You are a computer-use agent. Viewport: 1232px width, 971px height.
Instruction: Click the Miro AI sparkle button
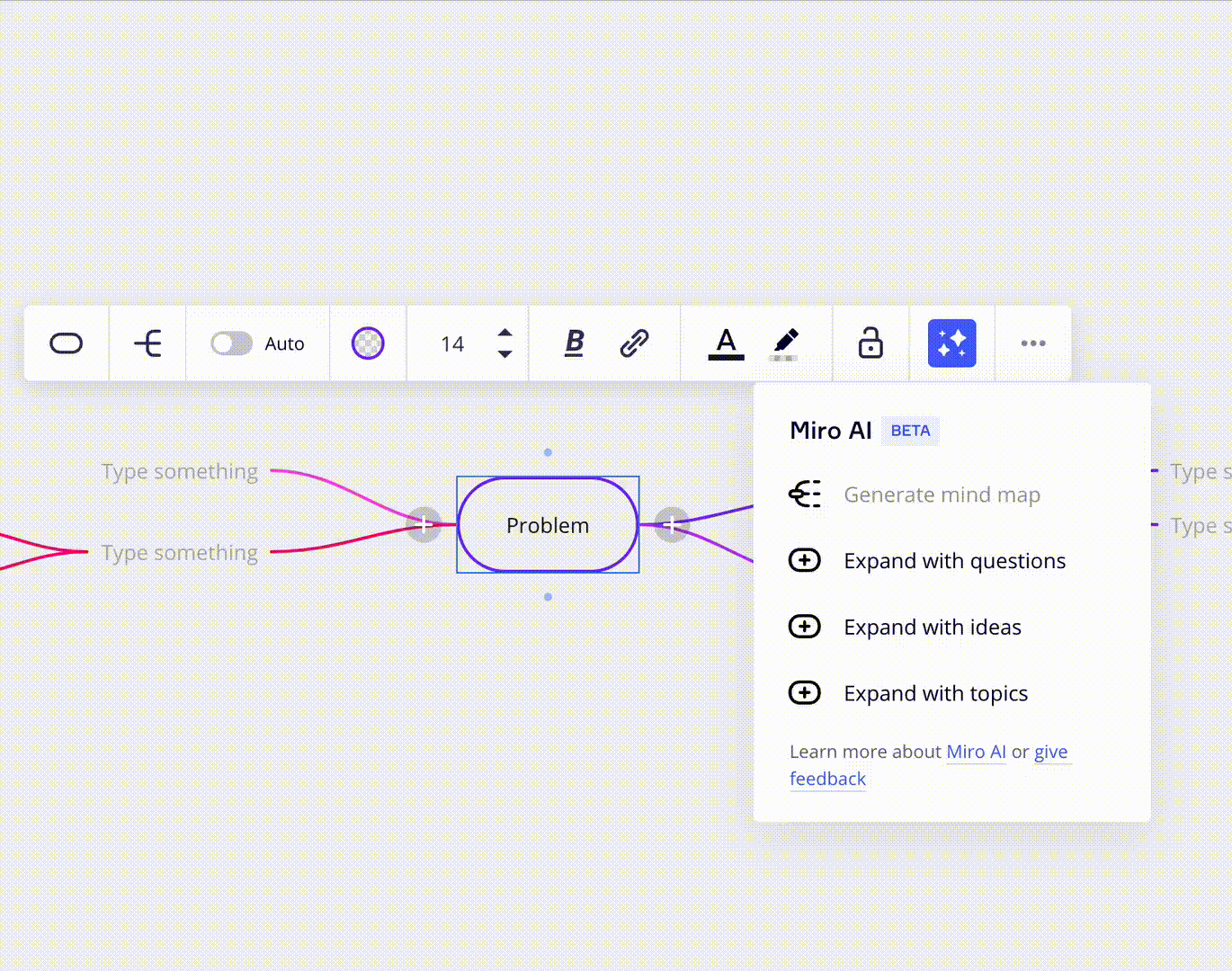951,343
